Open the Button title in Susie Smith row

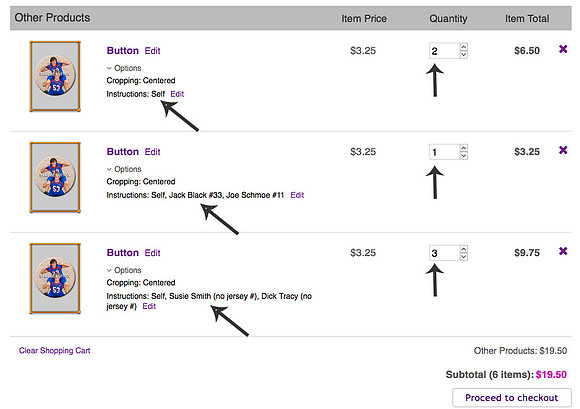tap(123, 253)
